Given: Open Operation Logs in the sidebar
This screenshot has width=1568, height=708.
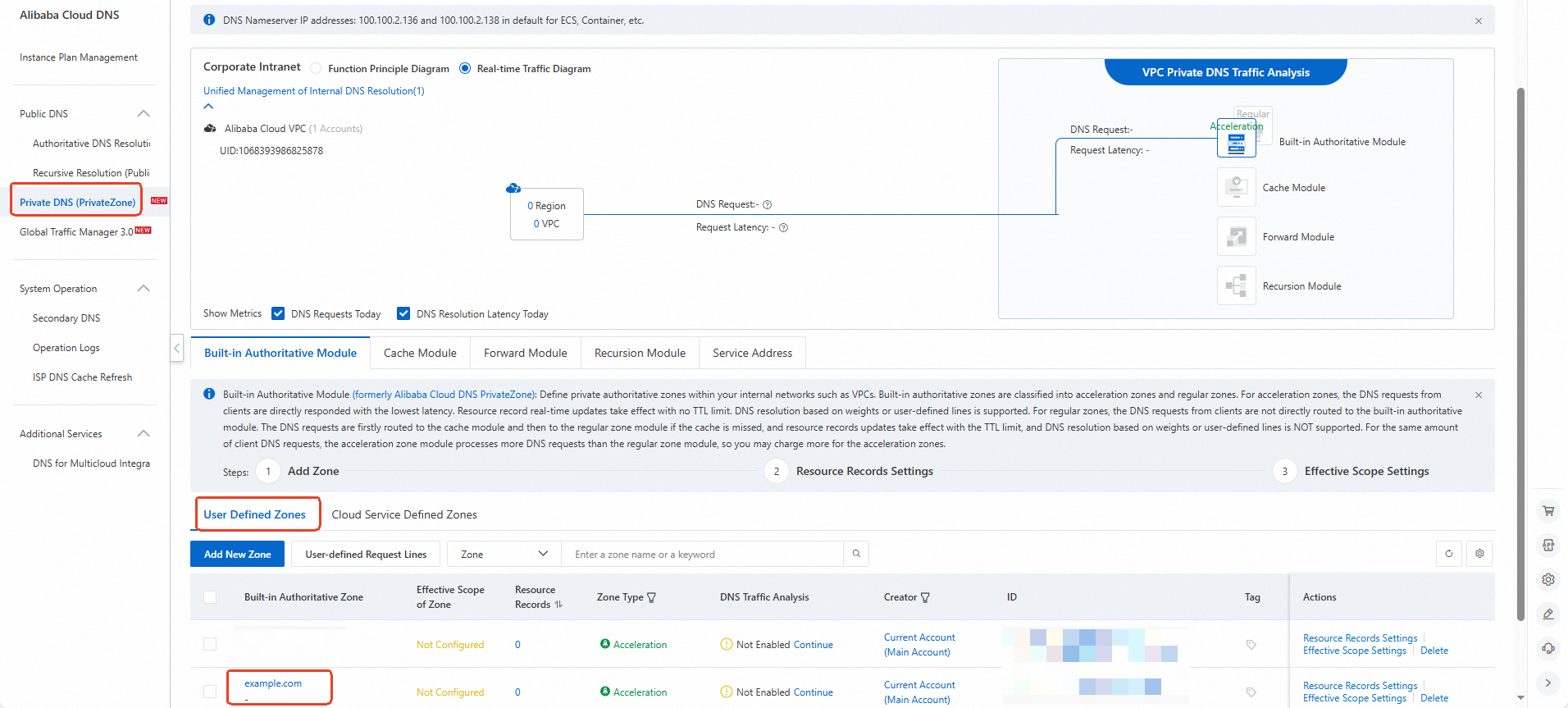Looking at the screenshot, I should pyautogui.click(x=66, y=348).
